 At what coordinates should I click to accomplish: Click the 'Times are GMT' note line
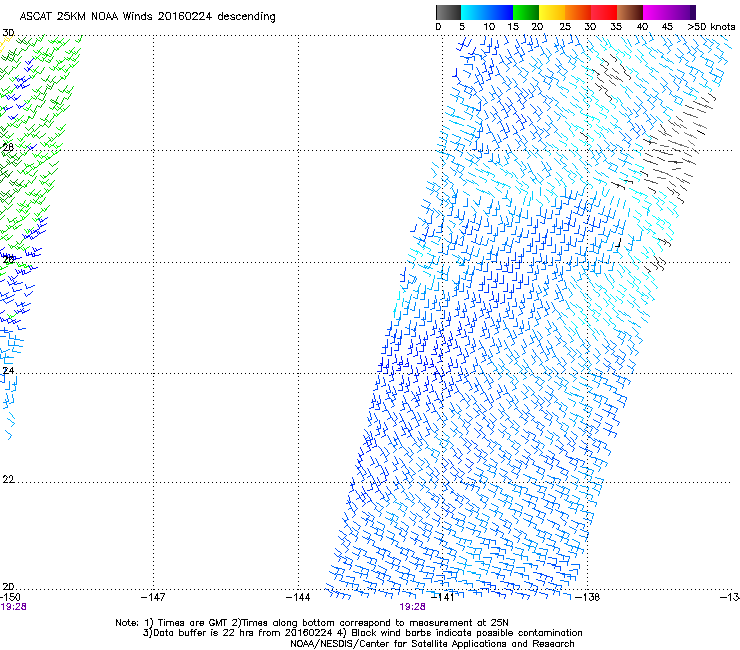coord(312,623)
